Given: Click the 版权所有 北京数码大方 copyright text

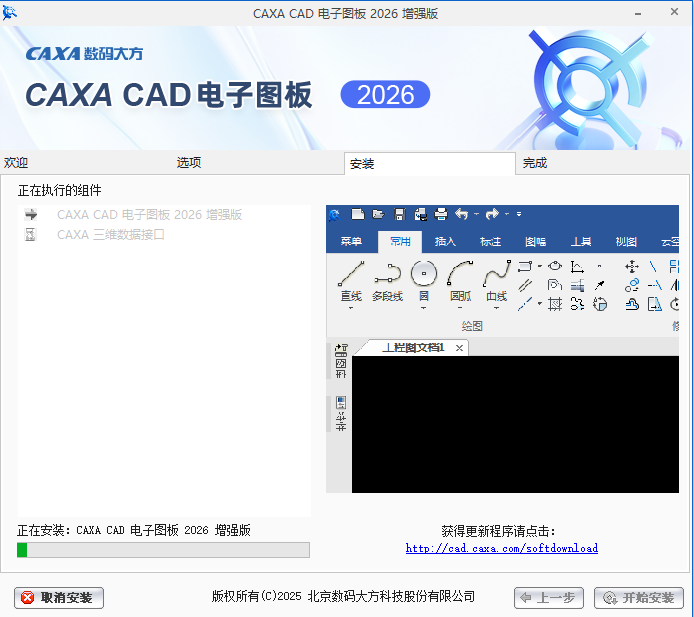Looking at the screenshot, I should [x=343, y=597].
